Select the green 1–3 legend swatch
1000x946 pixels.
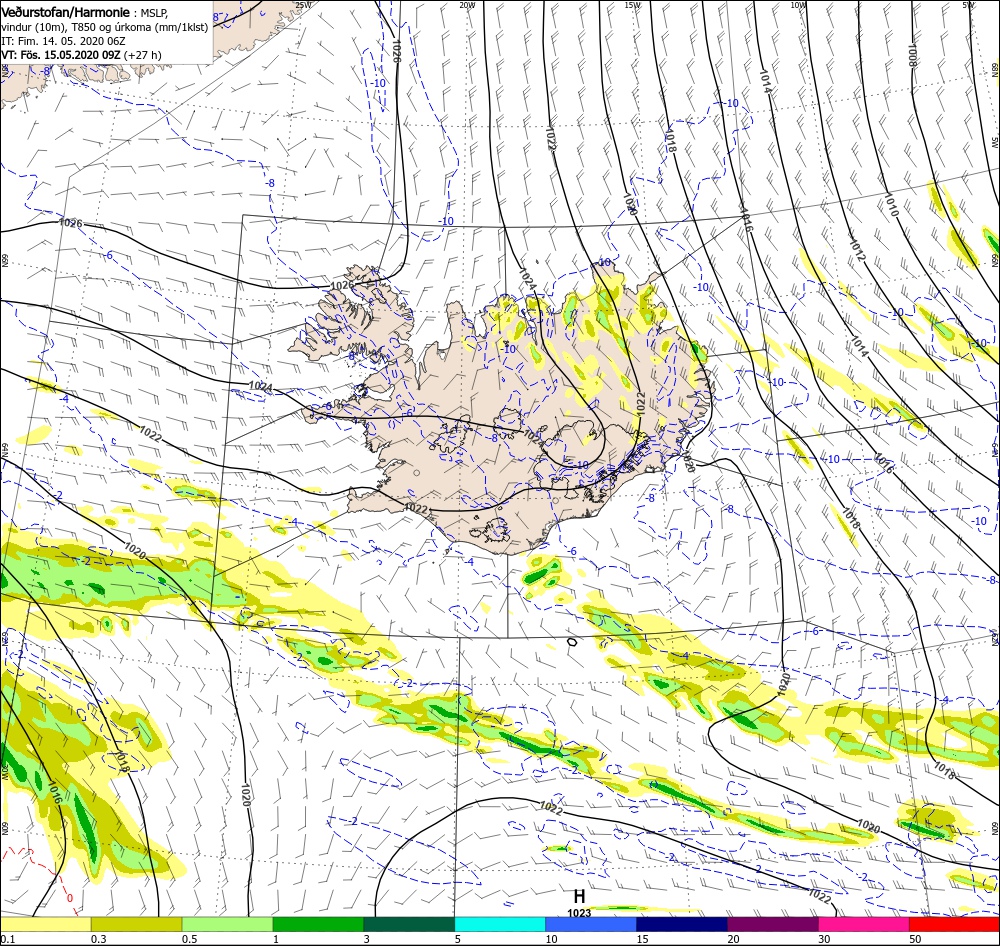[x=318, y=924]
